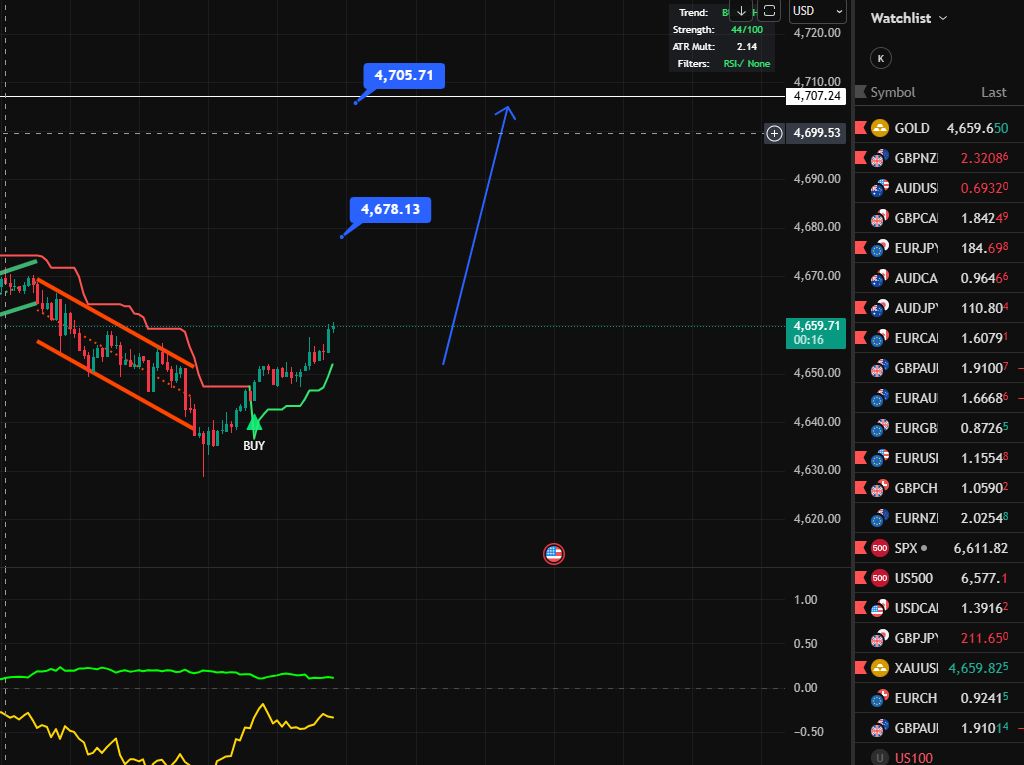This screenshot has width=1024, height=765.
Task: Click the blue projection arrow drawing
Action: click(x=476, y=236)
